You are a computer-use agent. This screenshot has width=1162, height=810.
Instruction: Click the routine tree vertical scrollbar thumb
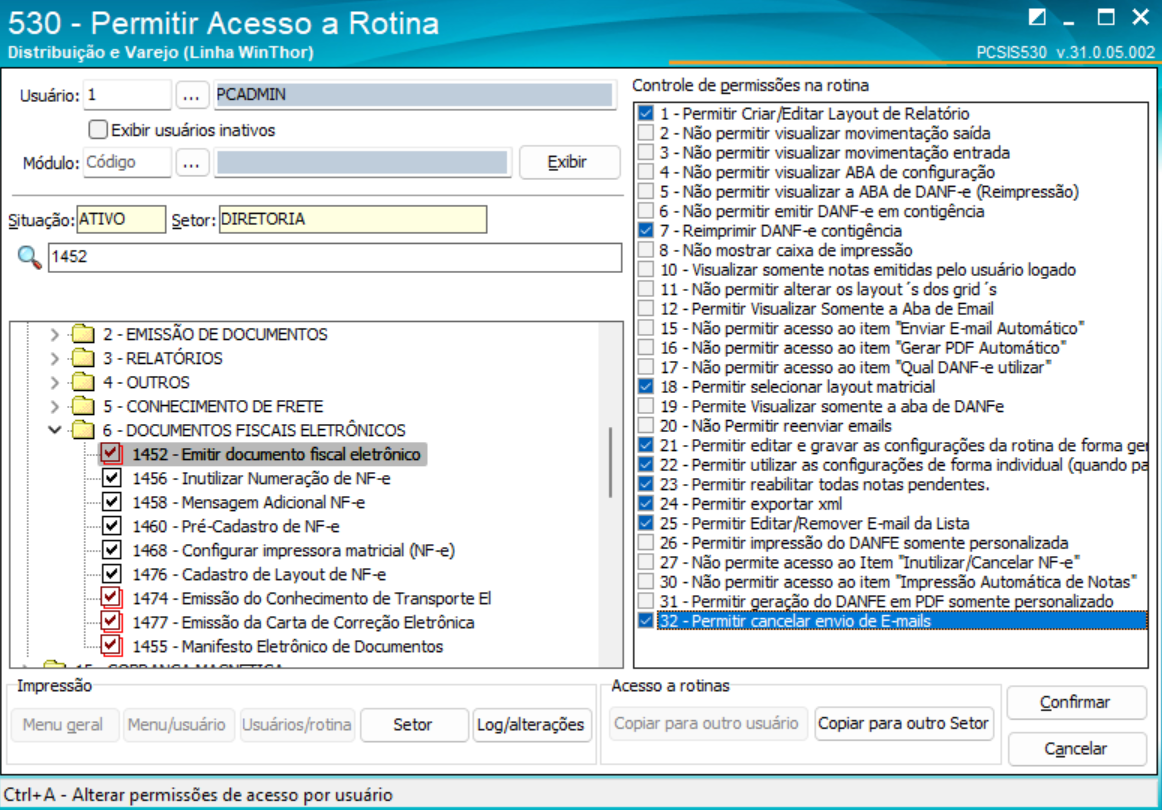pos(611,462)
